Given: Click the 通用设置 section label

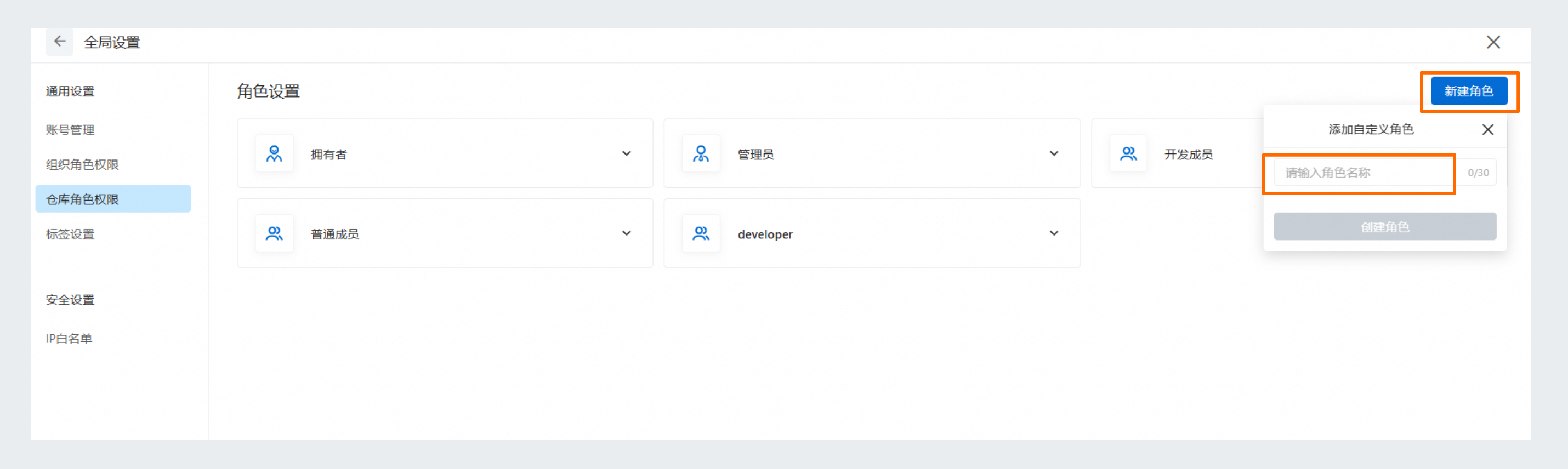Looking at the screenshot, I should pyautogui.click(x=70, y=91).
